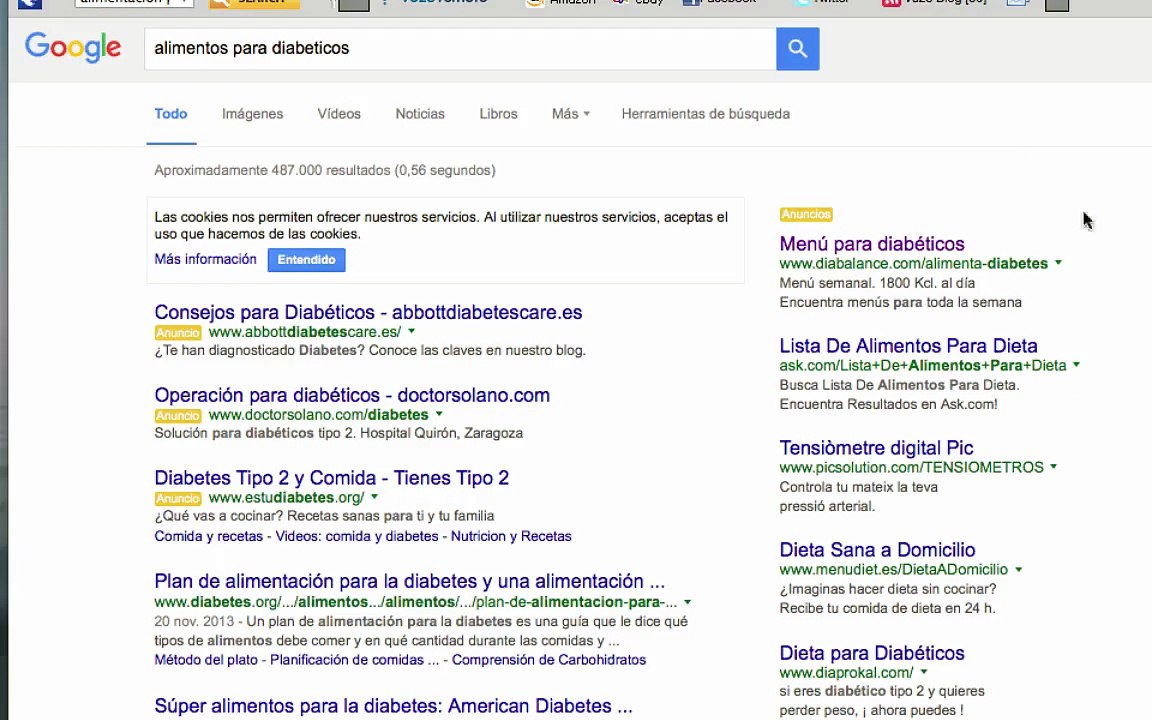Expand arrow beside www.picsolution.com/TENSIOMETROS
The width and height of the screenshot is (1152, 720).
pos(1054,467)
